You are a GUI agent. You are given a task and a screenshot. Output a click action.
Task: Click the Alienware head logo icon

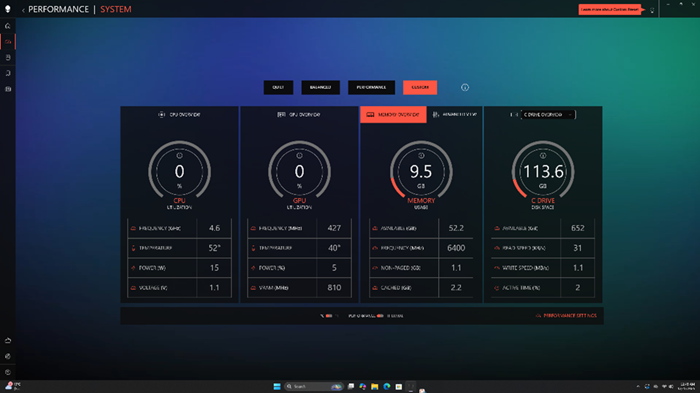pyautogui.click(x=8, y=9)
